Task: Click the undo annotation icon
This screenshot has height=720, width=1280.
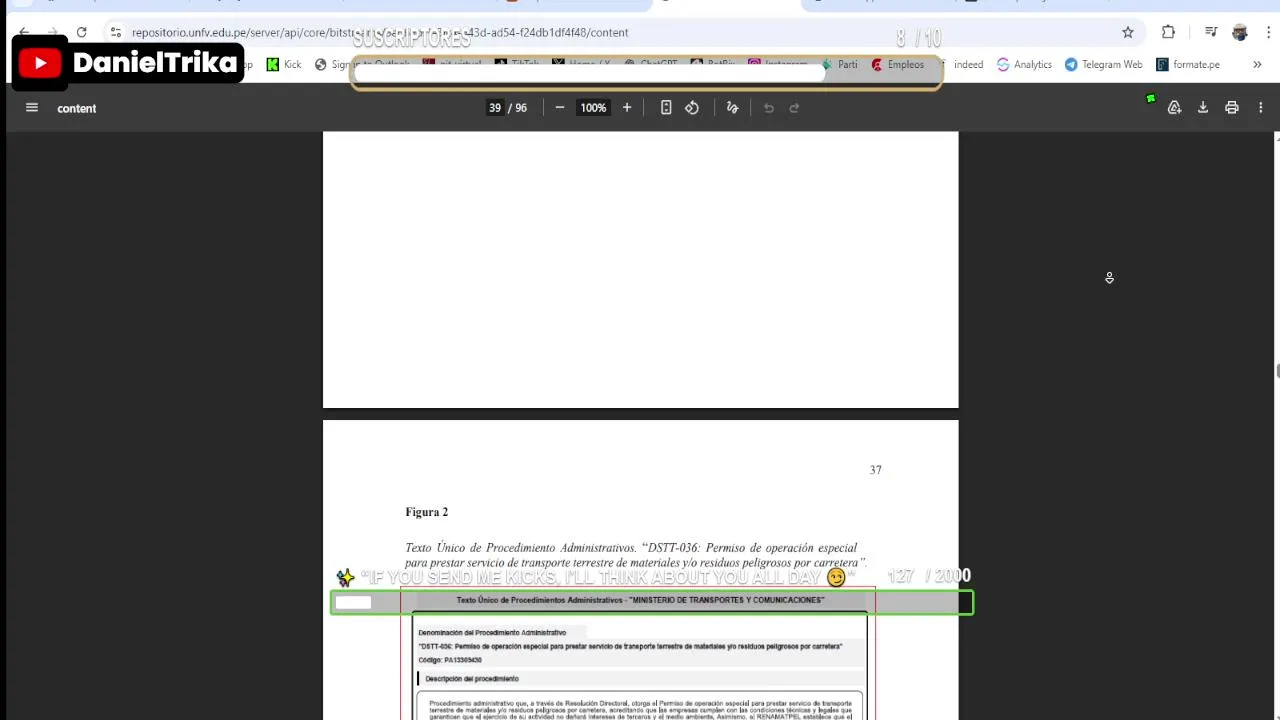Action: [x=769, y=108]
